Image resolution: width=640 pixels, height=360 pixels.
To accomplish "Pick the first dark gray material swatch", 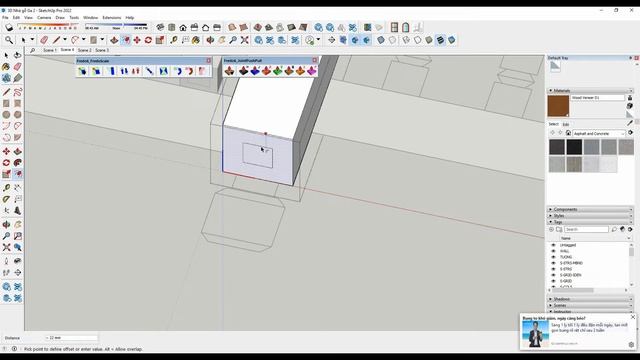I will coord(557,147).
